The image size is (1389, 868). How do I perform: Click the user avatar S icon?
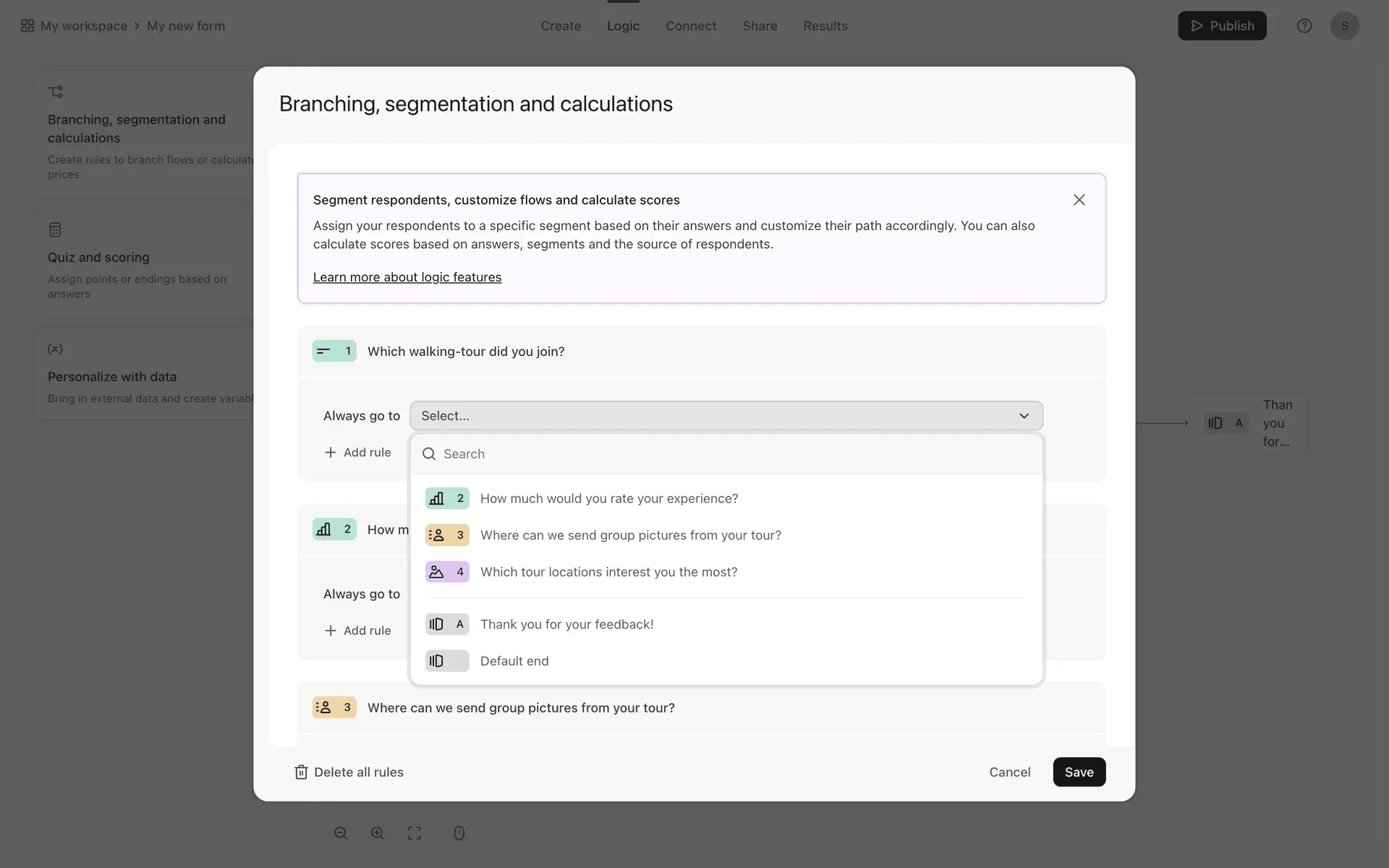tap(1344, 26)
